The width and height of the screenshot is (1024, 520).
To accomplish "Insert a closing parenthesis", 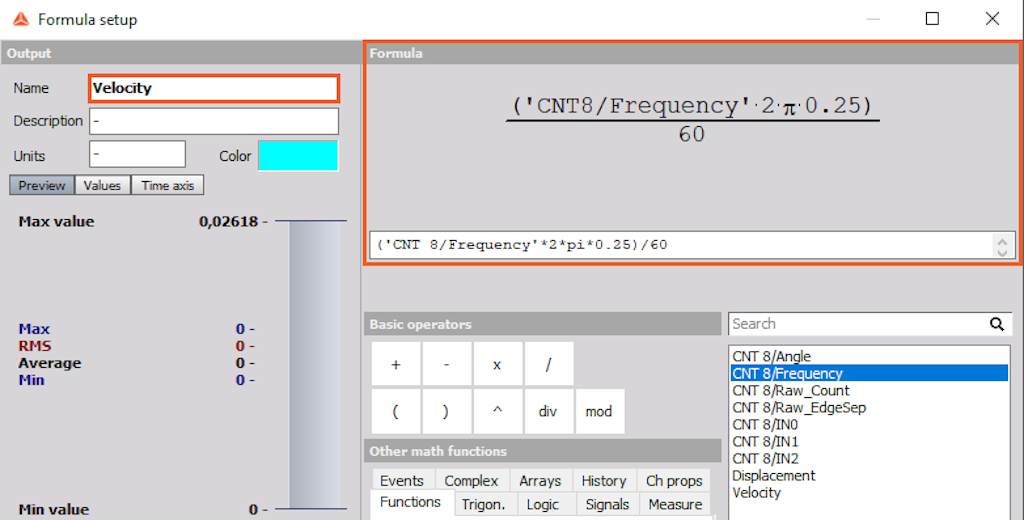I will click(447, 412).
